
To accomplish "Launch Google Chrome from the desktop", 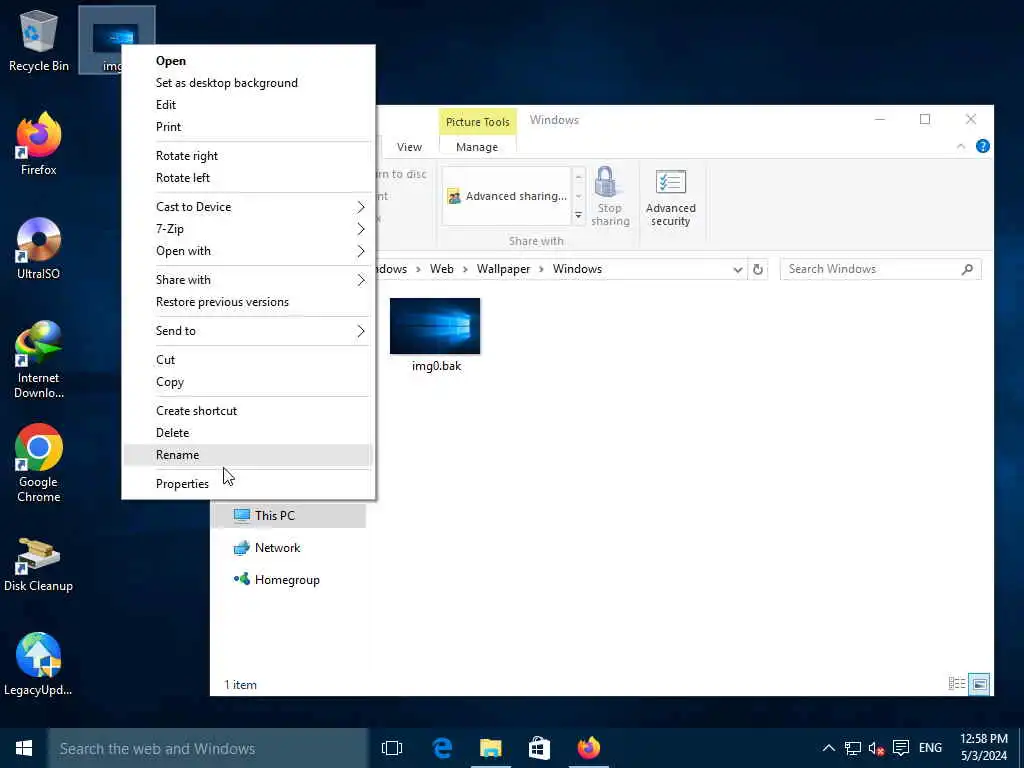I will pos(39,464).
